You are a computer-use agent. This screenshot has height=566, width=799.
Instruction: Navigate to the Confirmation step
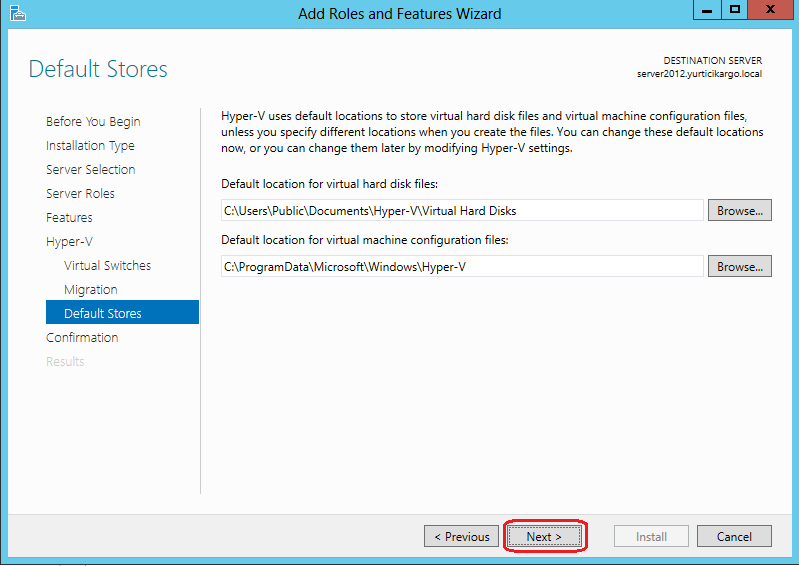coord(82,338)
